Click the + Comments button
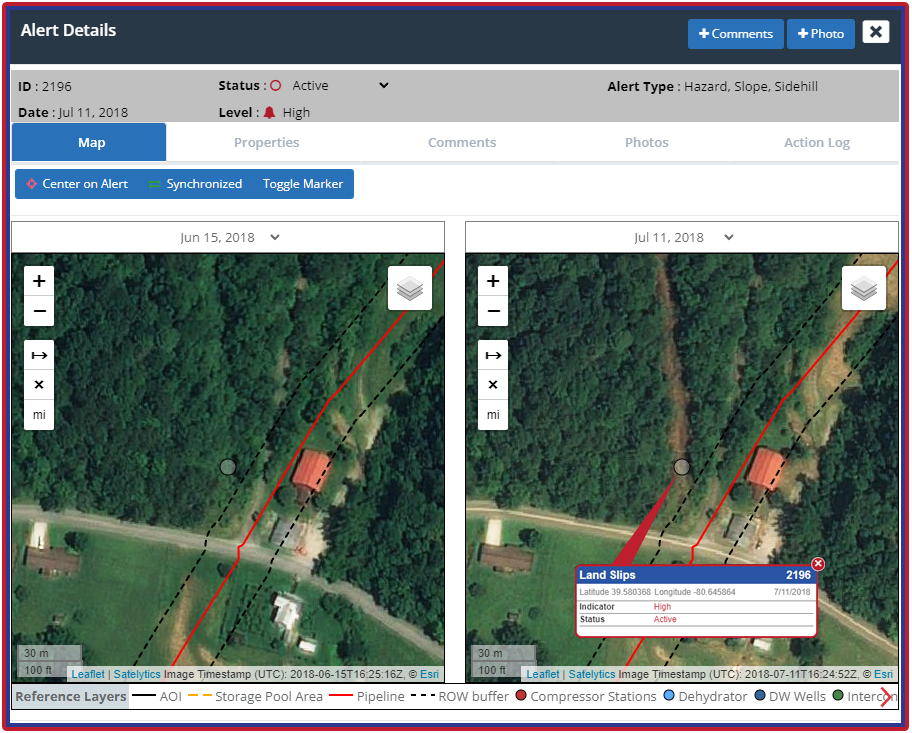The width and height of the screenshot is (912, 733). point(735,34)
